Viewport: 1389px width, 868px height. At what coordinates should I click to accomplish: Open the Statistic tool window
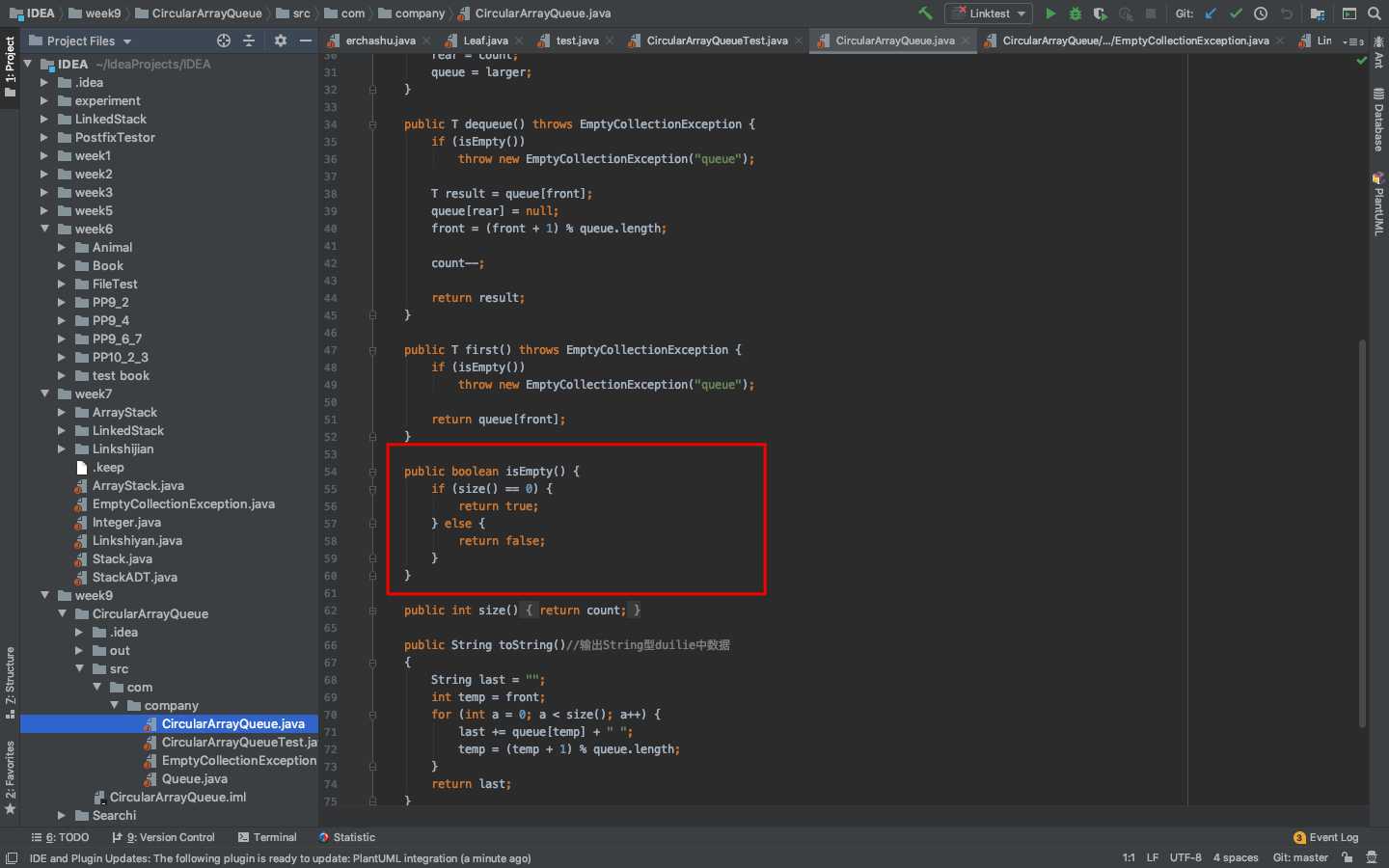(347, 837)
